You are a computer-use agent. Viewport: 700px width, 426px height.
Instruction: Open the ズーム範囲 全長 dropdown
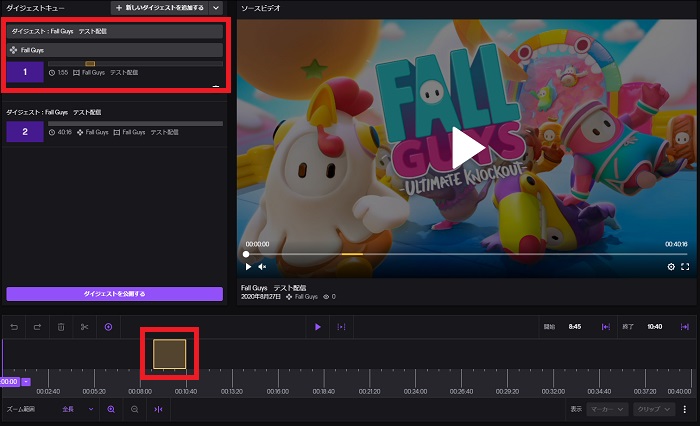click(x=78, y=409)
